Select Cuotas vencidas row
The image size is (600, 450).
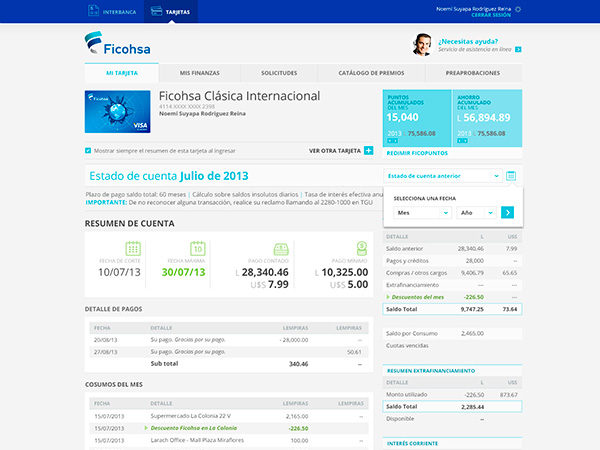452,346
